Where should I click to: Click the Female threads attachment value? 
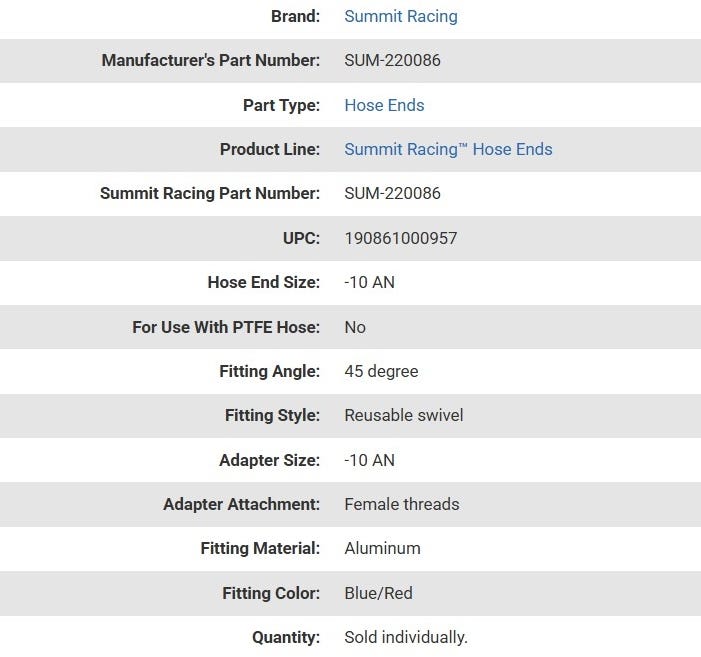point(401,504)
